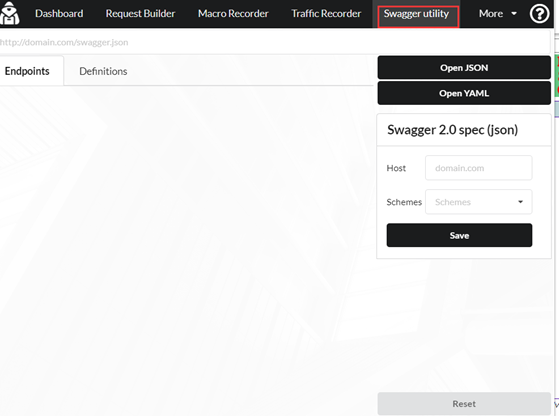Go to the Dashboard menu item

pyautogui.click(x=59, y=14)
